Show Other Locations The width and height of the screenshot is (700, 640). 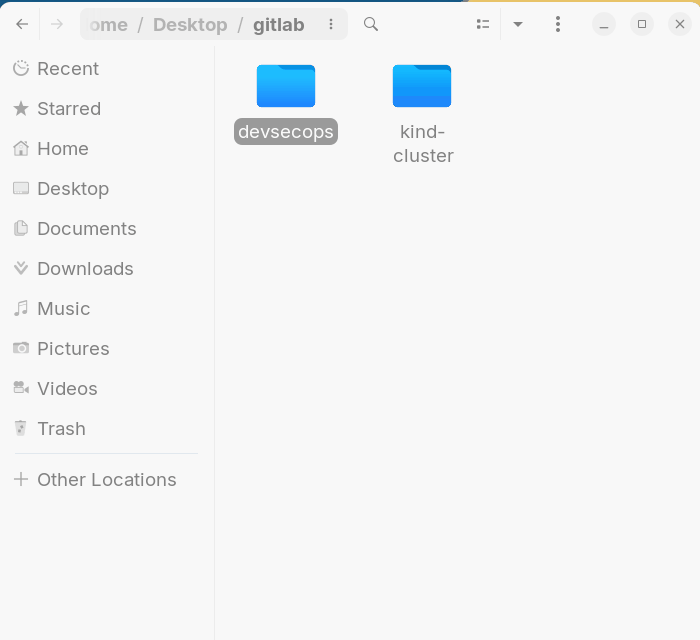pos(106,480)
